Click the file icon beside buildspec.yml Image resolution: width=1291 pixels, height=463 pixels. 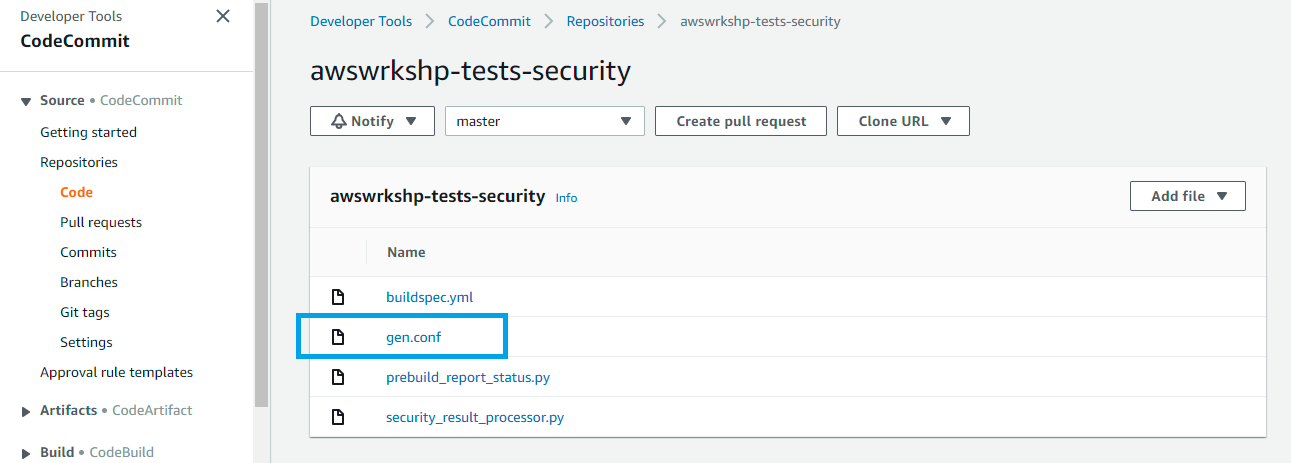(x=338, y=297)
